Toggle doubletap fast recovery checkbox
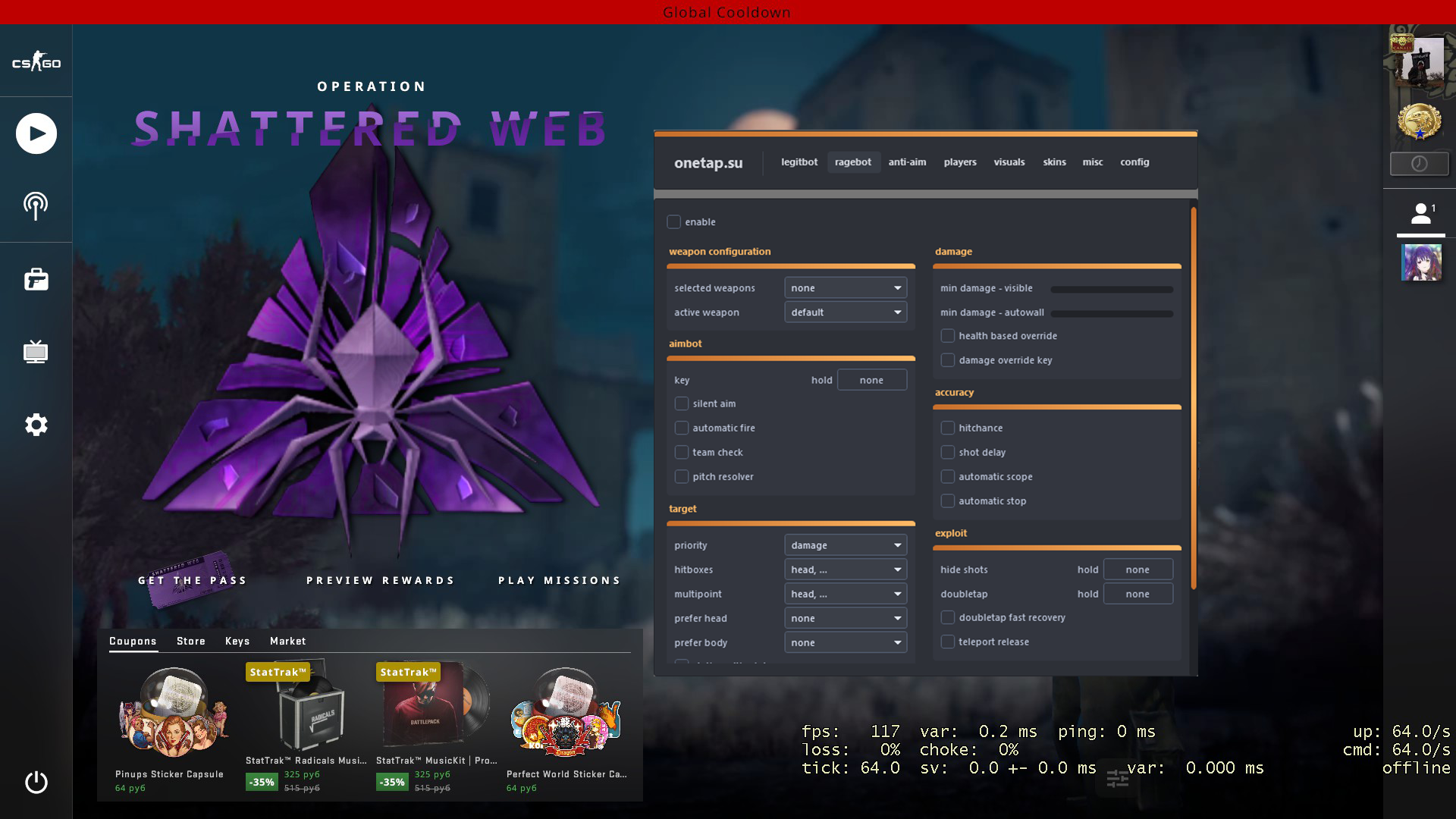This screenshot has height=819, width=1456. point(947,618)
